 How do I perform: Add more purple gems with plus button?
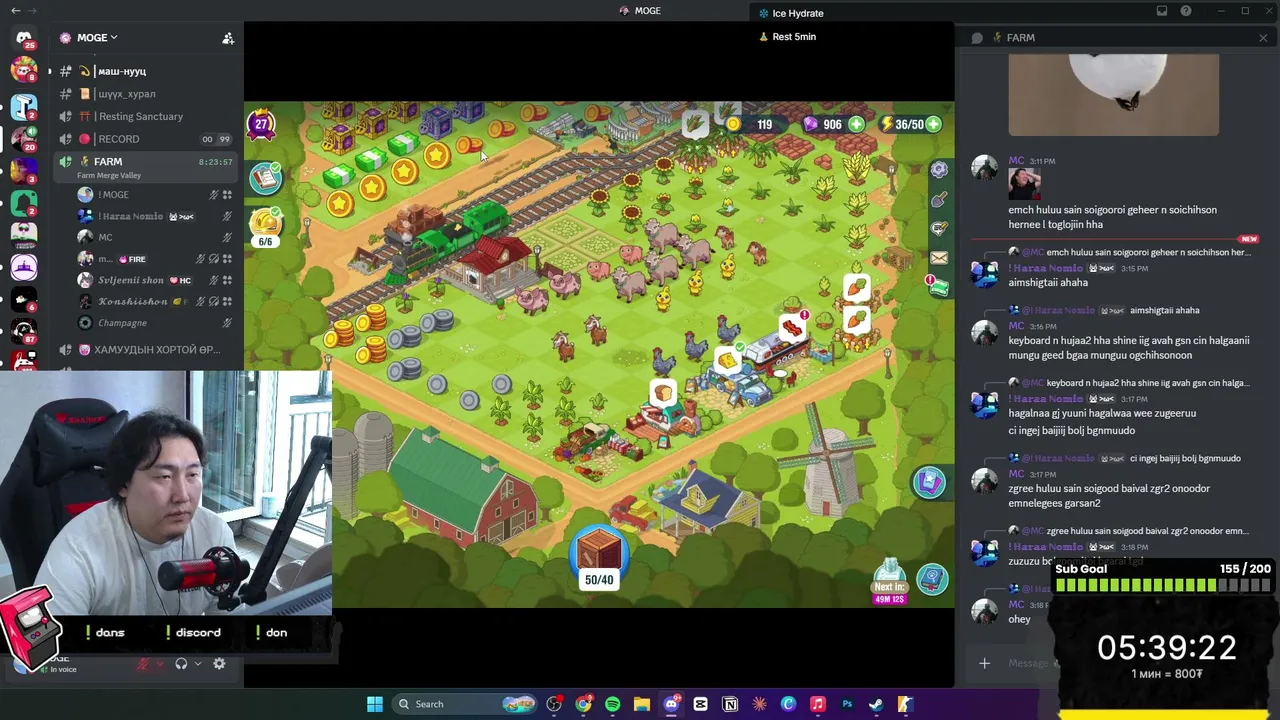tap(857, 124)
